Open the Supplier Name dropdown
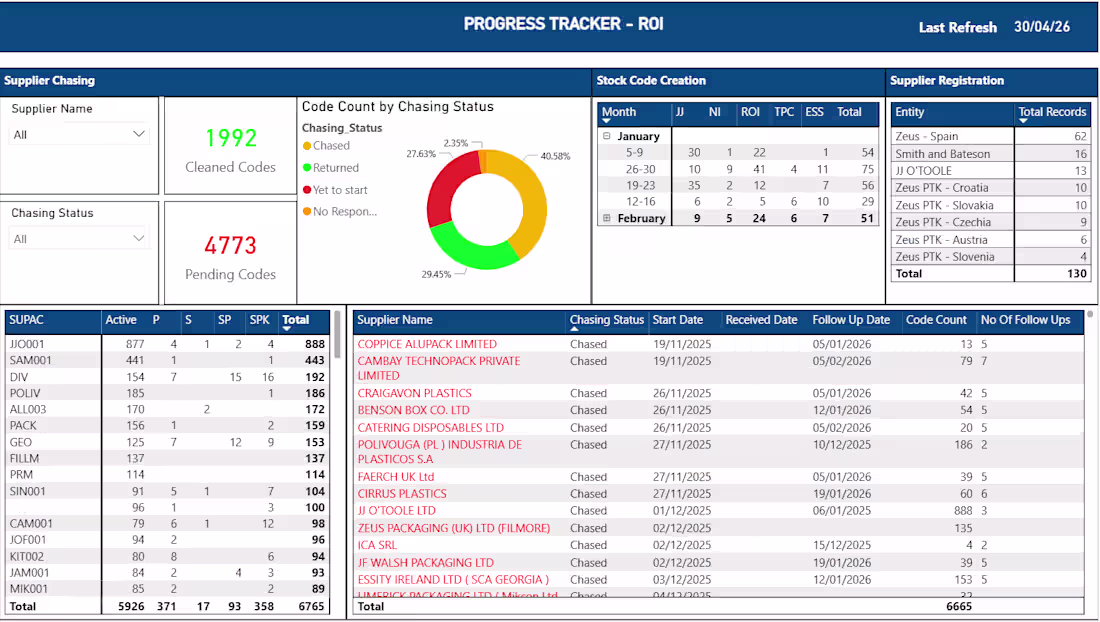Screen dimensions: 1100x622 pyautogui.click(x=141, y=132)
